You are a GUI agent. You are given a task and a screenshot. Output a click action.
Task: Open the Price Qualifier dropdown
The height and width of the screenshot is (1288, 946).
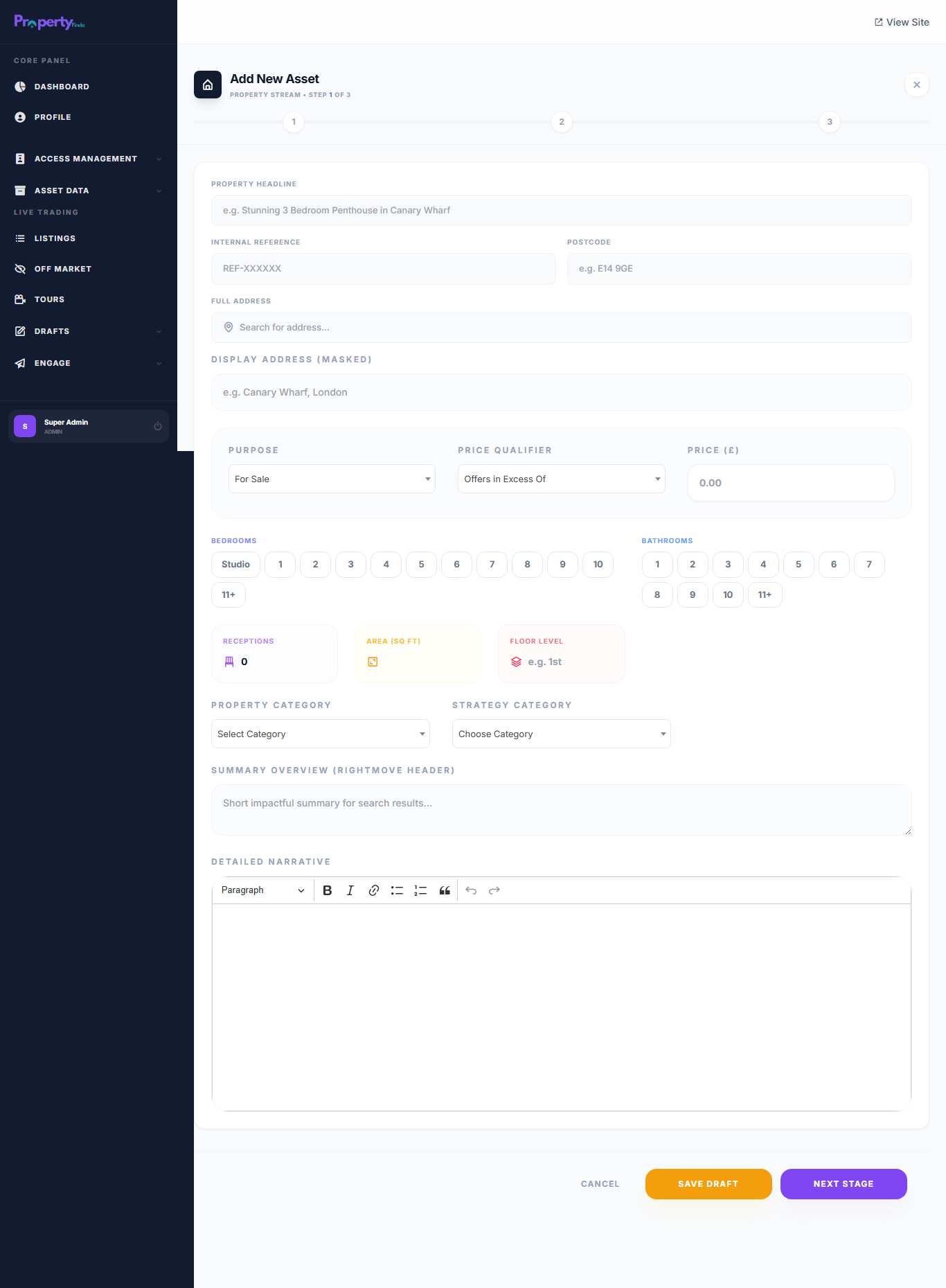(x=561, y=479)
